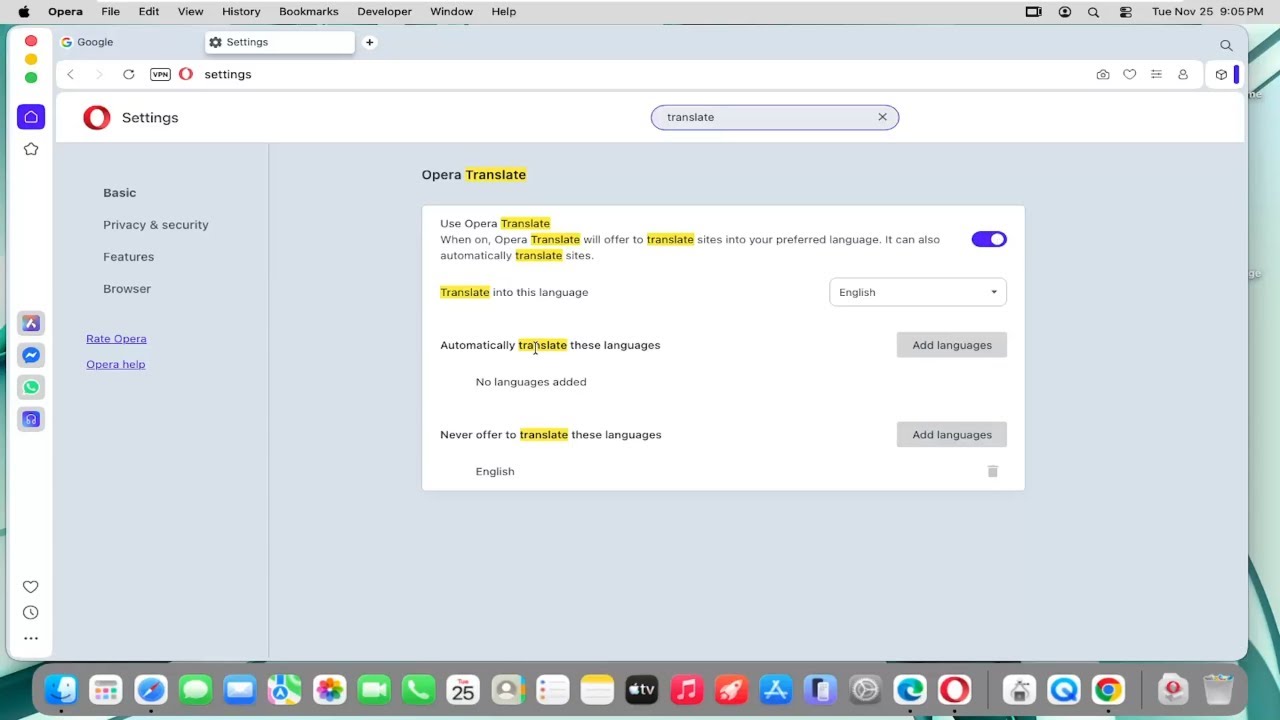The width and height of the screenshot is (1280, 720).
Task: Disable the Use Opera Translate switch
Action: point(989,239)
